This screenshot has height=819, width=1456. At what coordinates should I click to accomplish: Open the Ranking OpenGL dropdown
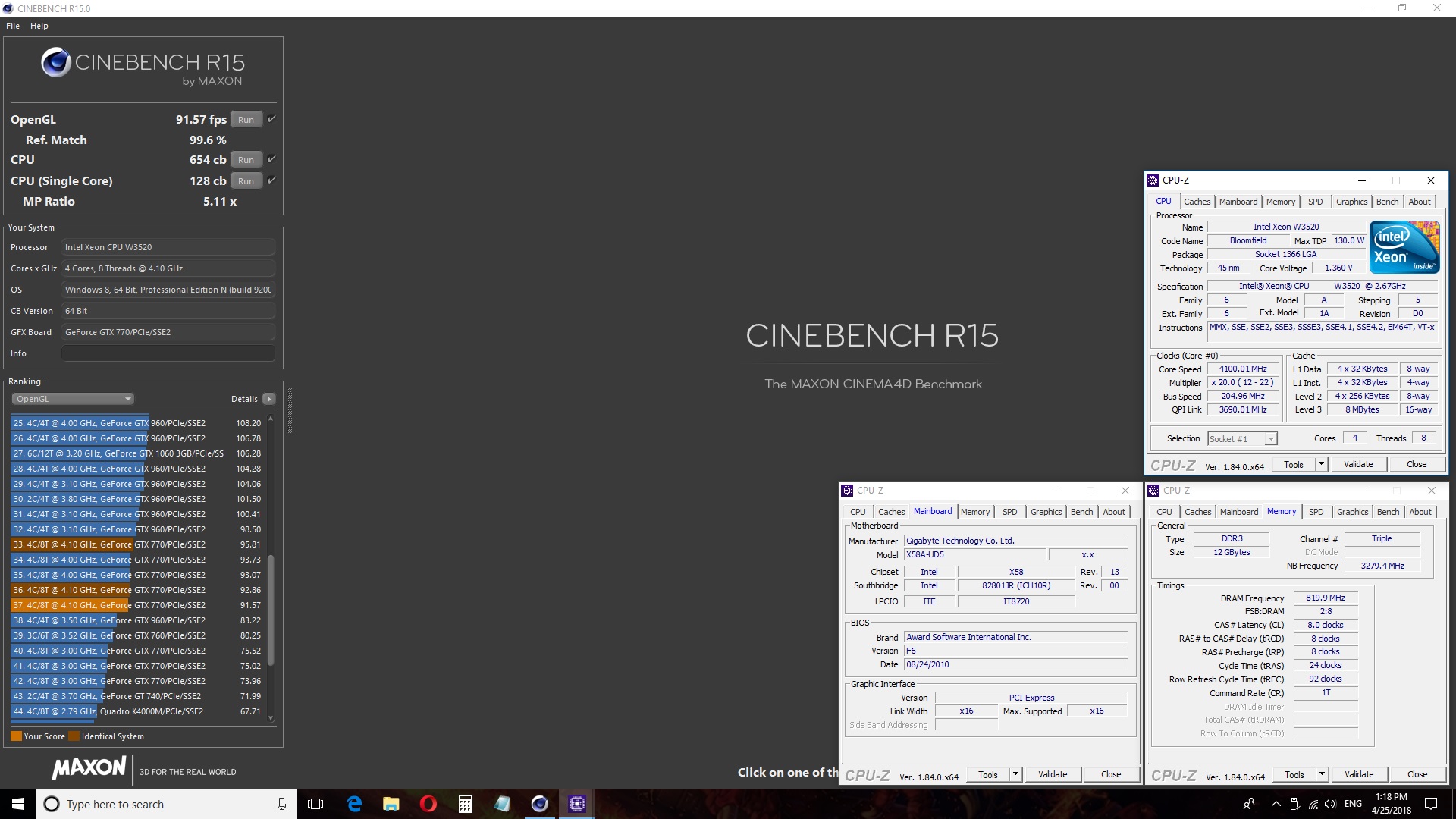click(73, 399)
